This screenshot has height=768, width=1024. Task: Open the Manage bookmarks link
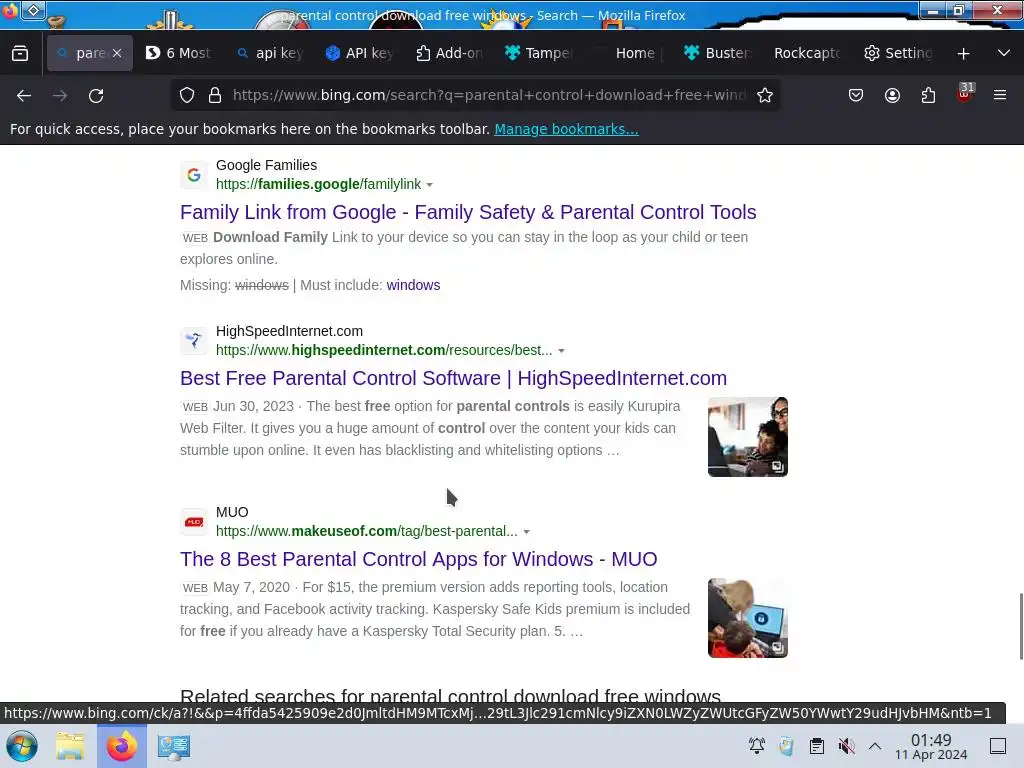click(566, 129)
